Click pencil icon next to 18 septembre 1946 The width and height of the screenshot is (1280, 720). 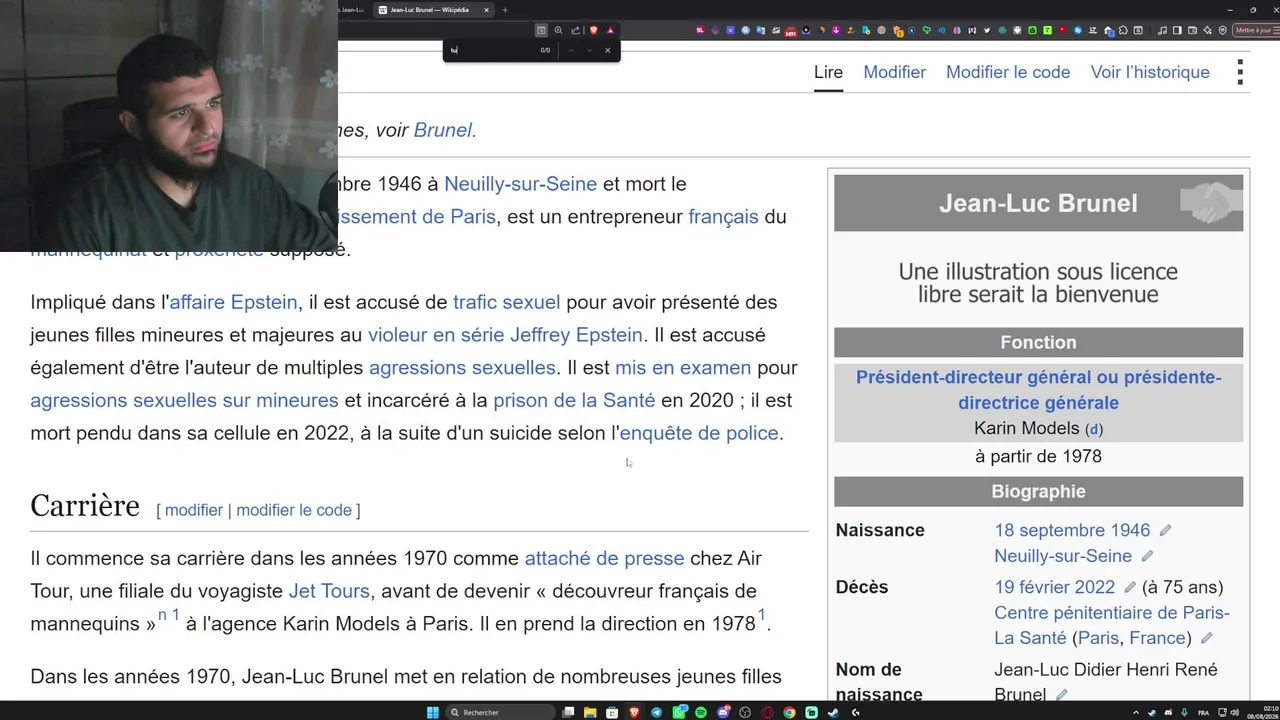point(1165,530)
